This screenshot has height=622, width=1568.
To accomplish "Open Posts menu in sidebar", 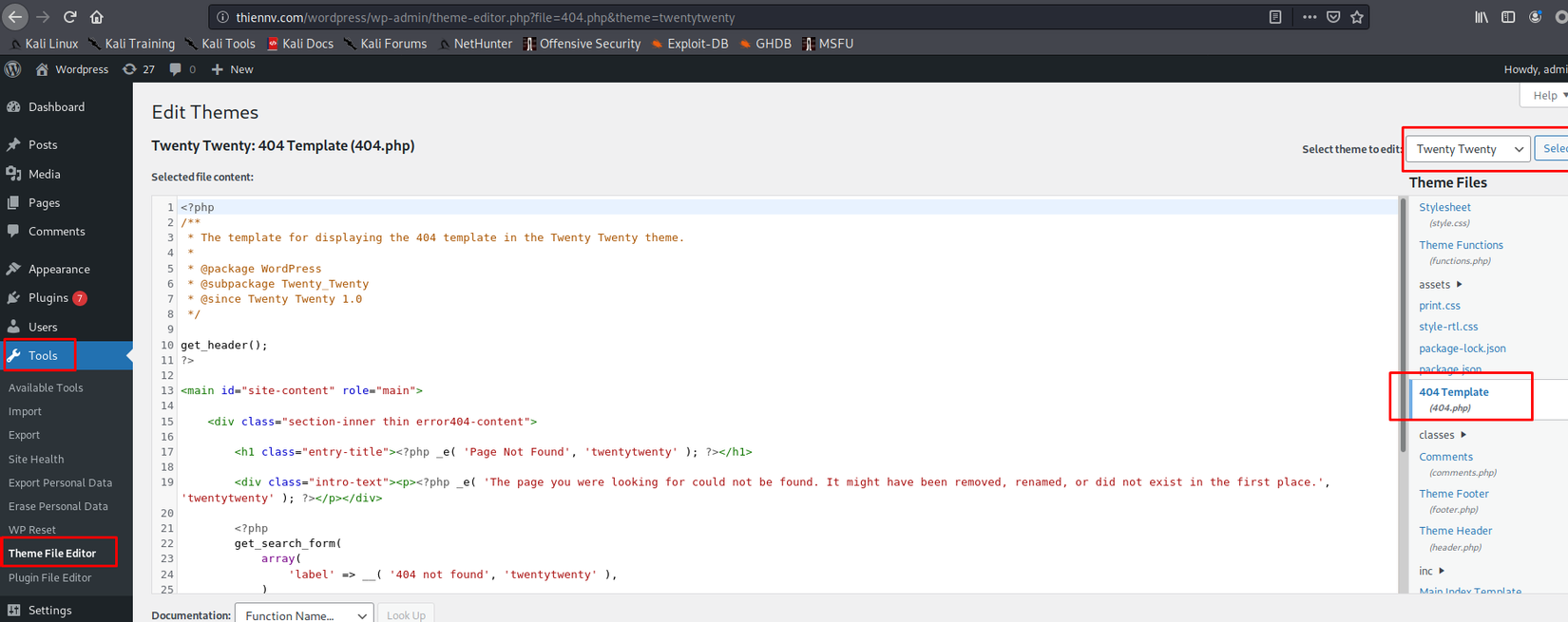I will pyautogui.click(x=67, y=144).
